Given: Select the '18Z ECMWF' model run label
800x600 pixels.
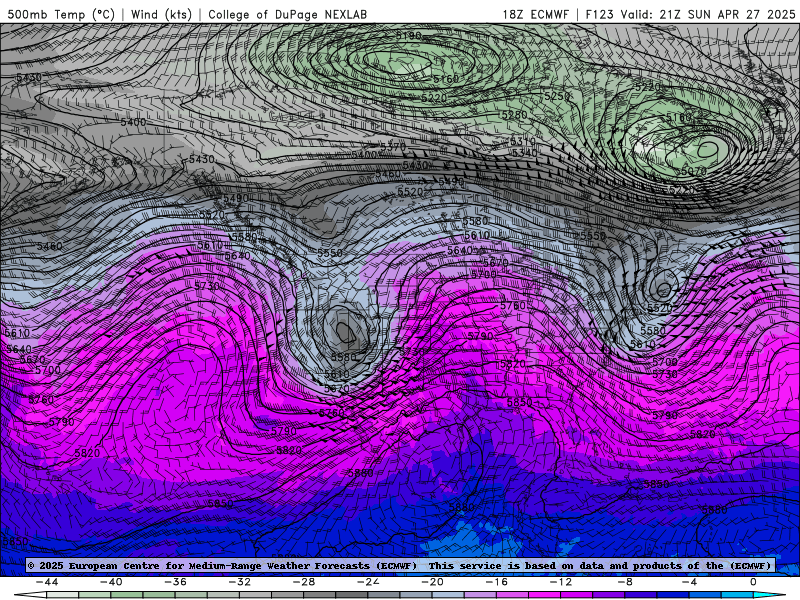Looking at the screenshot, I should tap(535, 14).
